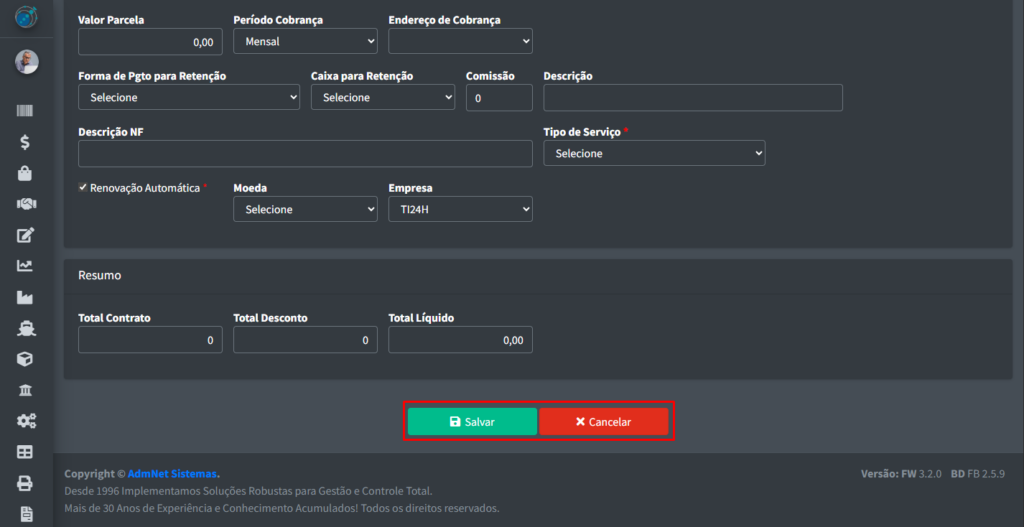Click the bank building sidebar icon
The width and height of the screenshot is (1024, 527).
click(26, 390)
